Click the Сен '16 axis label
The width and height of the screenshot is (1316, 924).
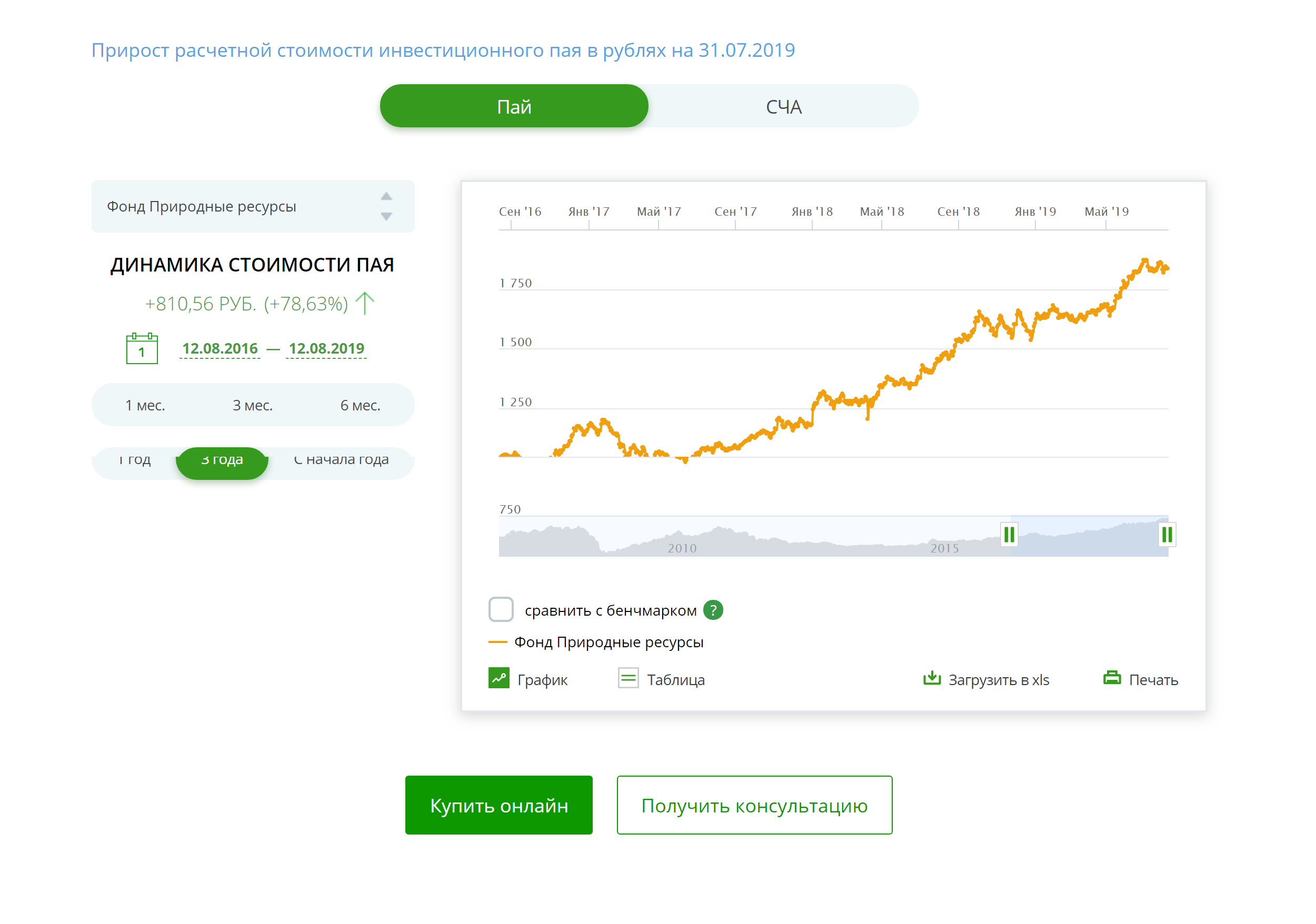pyautogui.click(x=520, y=212)
